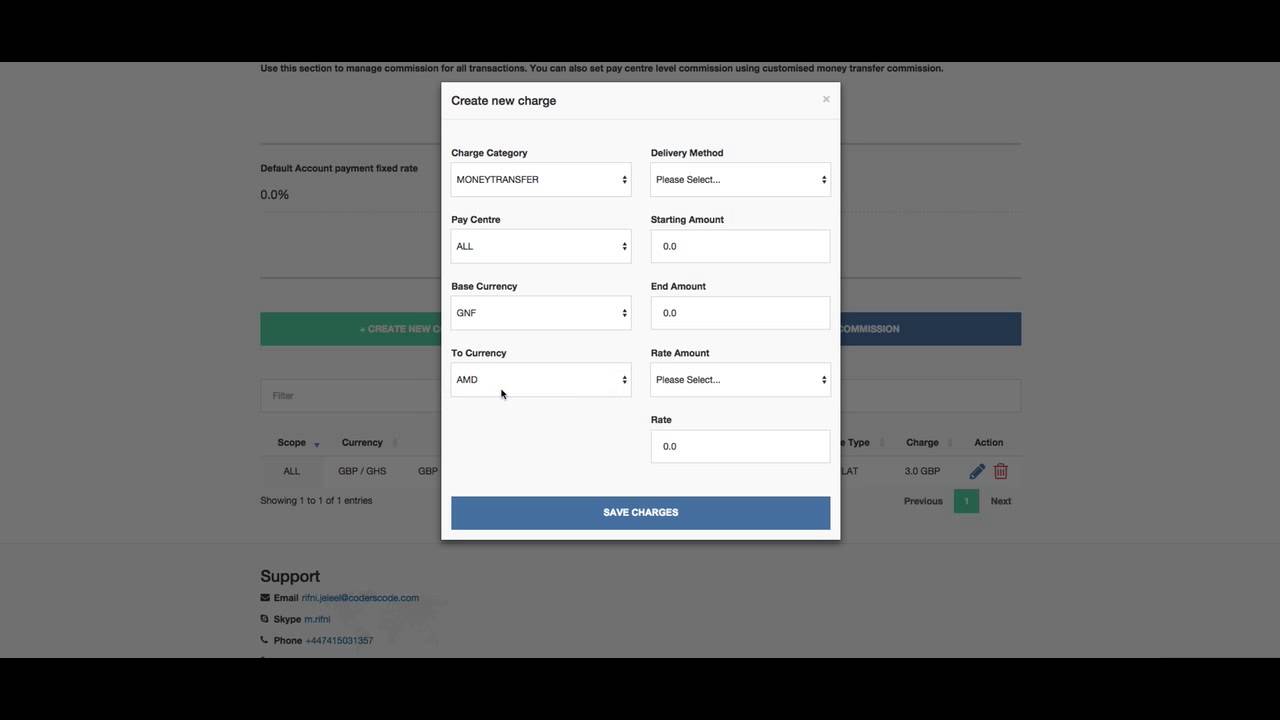Click the Action column header
This screenshot has width=1280, height=720.
[988, 443]
